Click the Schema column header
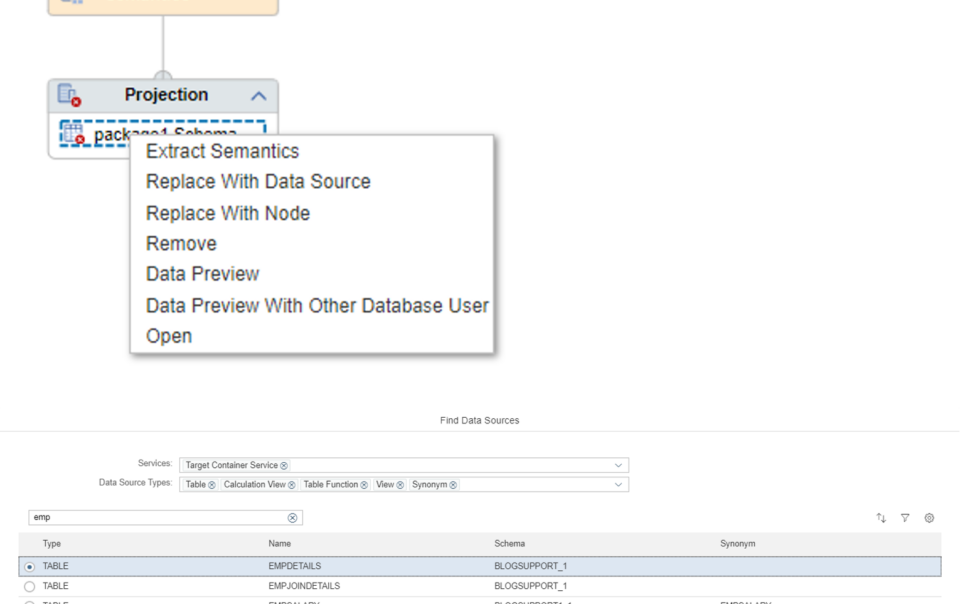Image resolution: width=960 pixels, height=604 pixels. (509, 544)
